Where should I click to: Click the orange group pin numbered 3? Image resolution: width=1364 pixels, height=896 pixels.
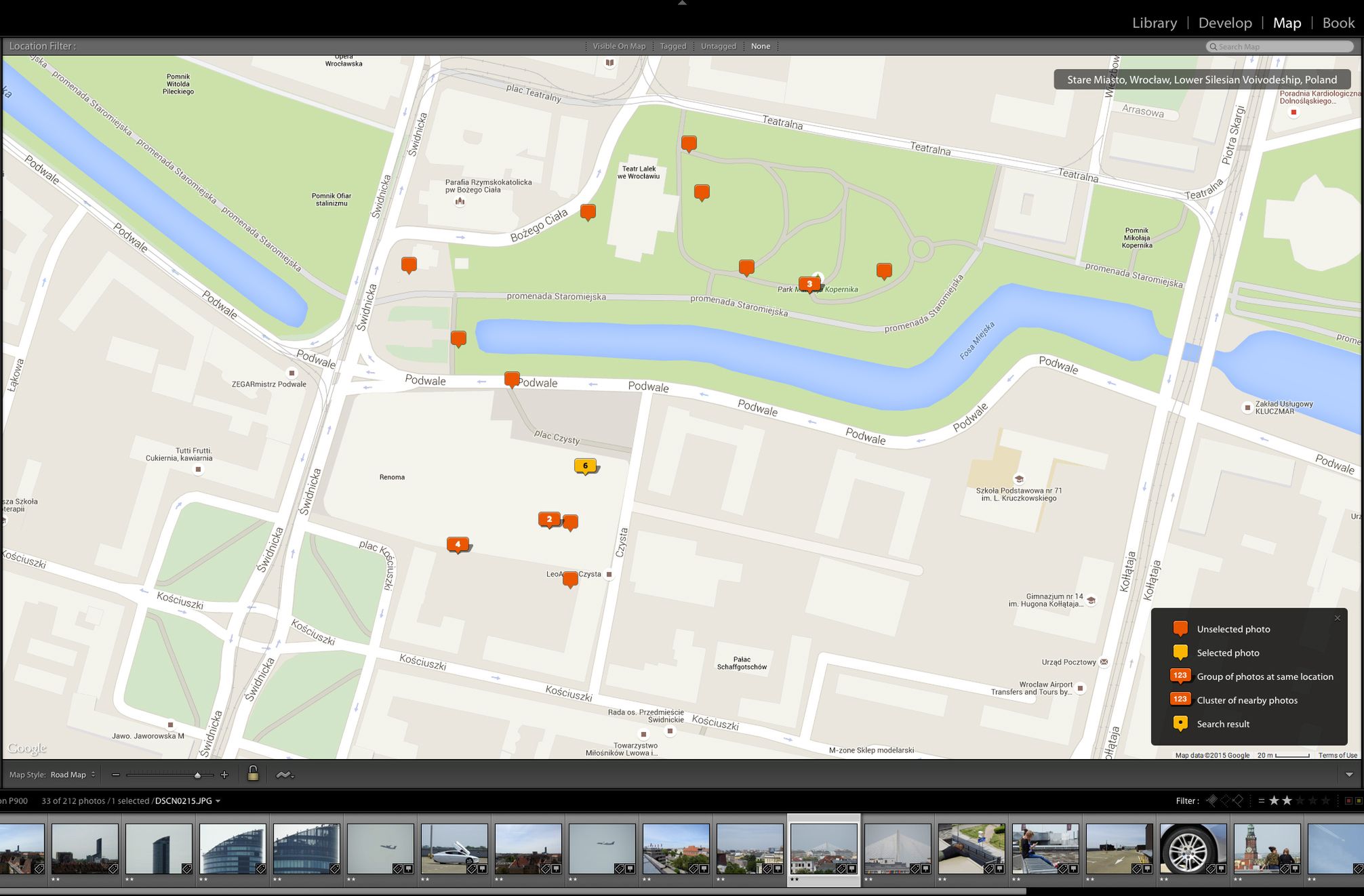point(809,285)
